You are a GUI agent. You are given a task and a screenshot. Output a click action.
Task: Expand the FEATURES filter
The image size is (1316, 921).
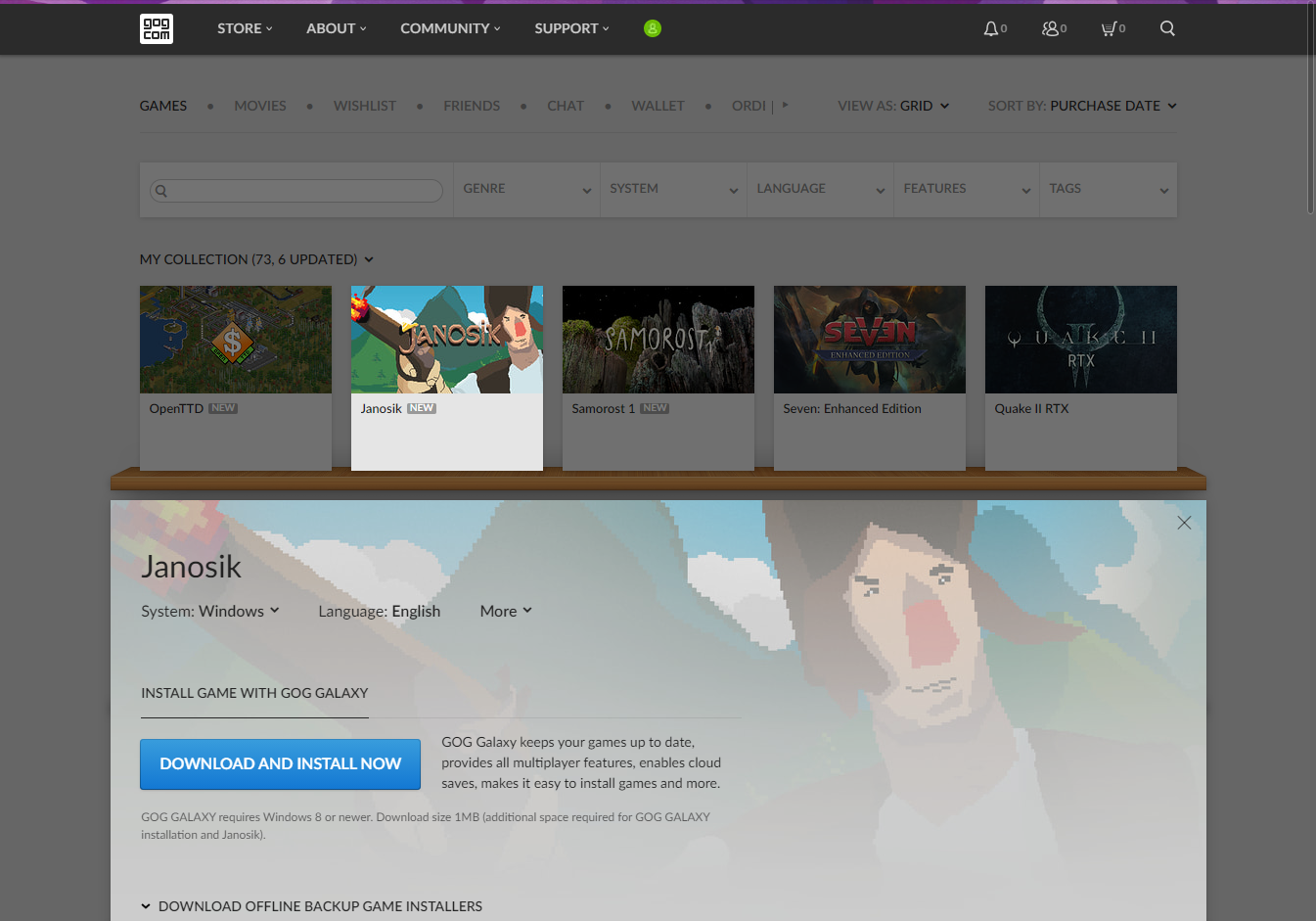(x=967, y=189)
